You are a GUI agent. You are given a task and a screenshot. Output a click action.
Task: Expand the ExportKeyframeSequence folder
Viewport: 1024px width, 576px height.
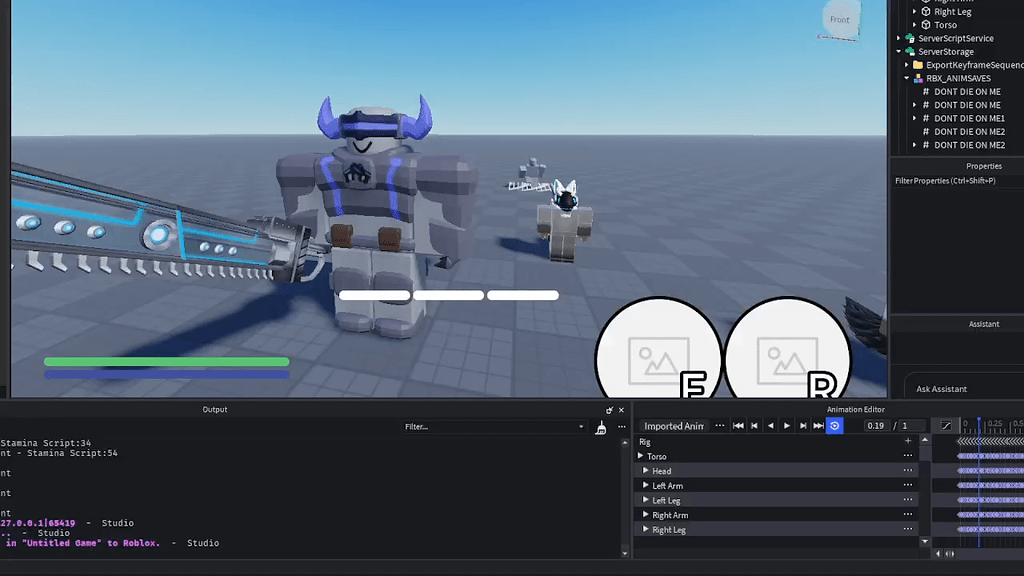tap(906, 65)
